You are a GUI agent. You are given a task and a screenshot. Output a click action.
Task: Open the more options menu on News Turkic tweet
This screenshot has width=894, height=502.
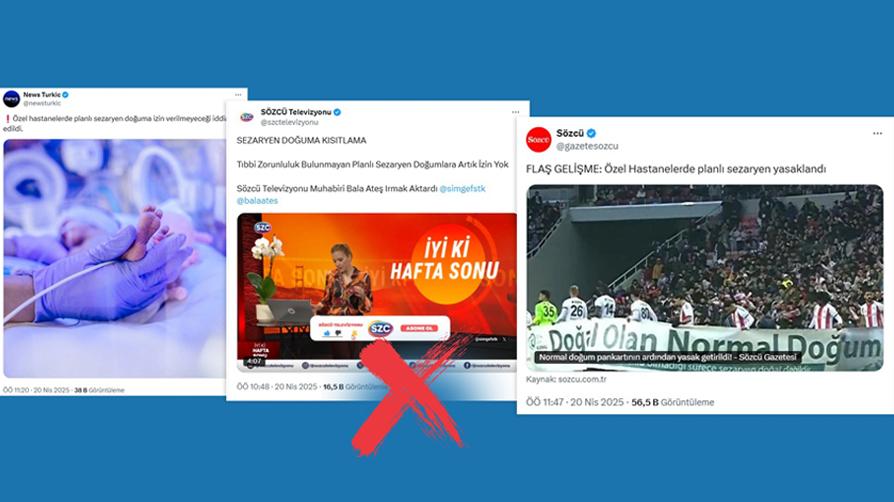[238, 95]
